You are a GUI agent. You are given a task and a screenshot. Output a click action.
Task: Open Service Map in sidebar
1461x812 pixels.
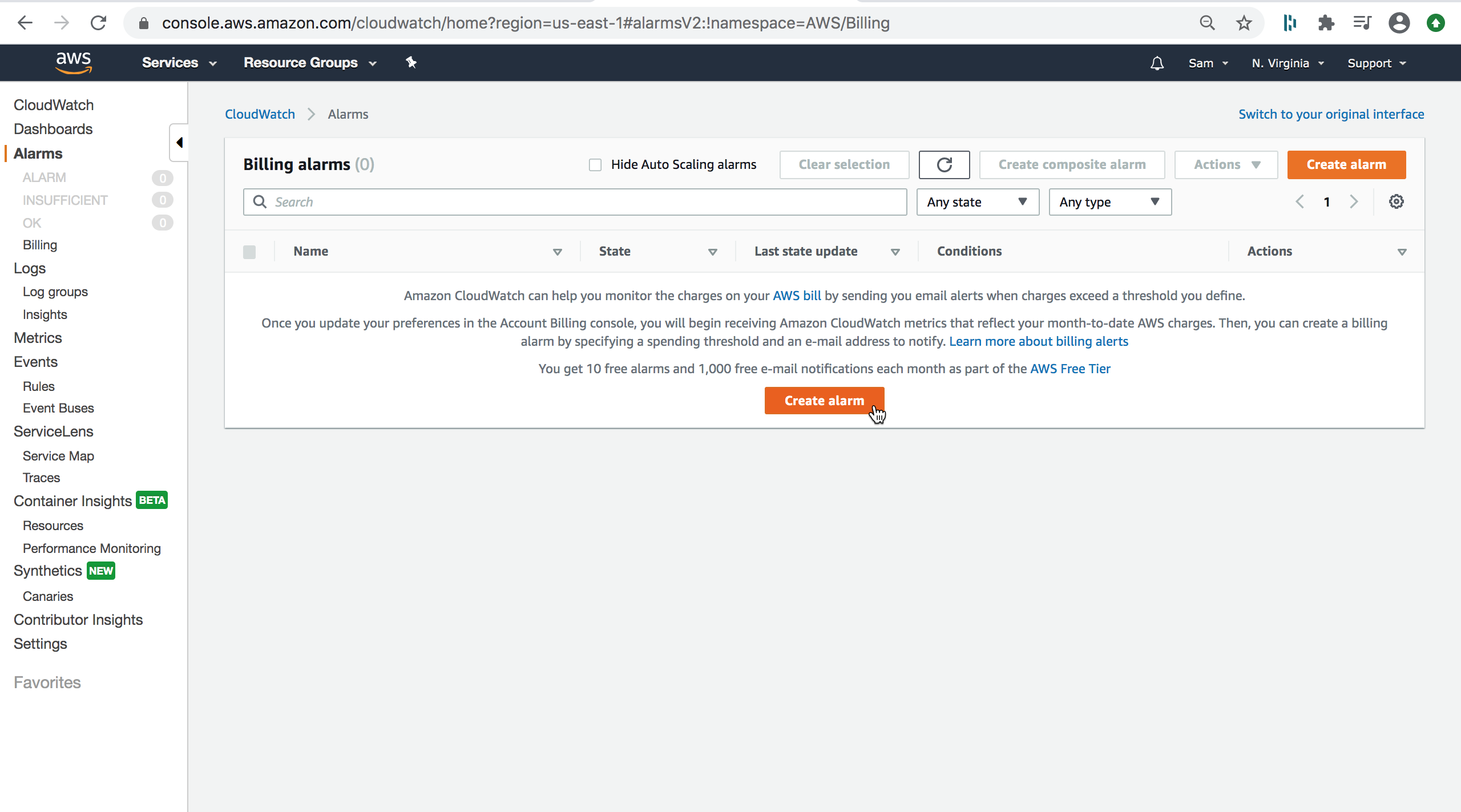pyautogui.click(x=58, y=456)
